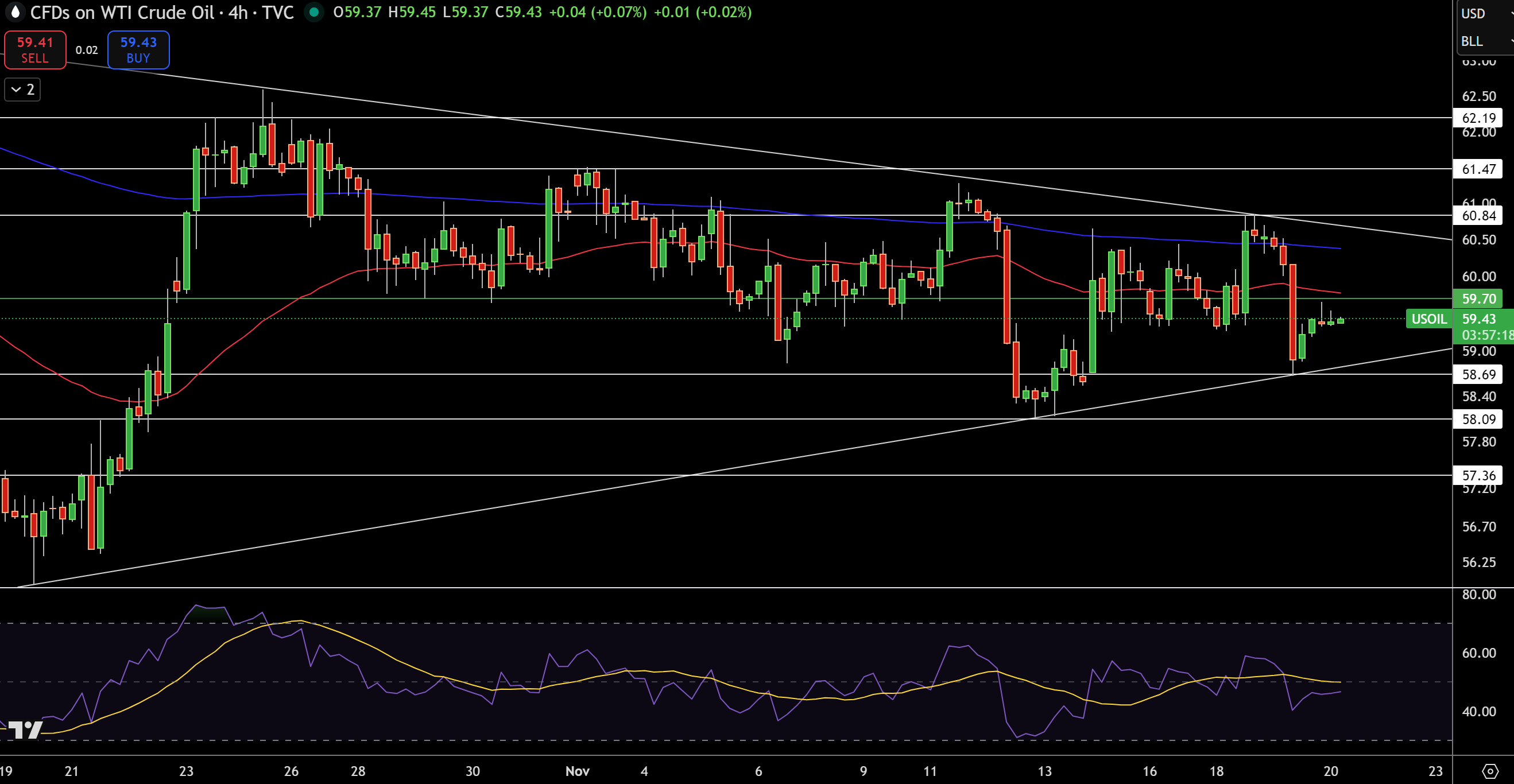1514x784 pixels.
Task: Expand the chevron next to the number 2
Action: (16, 90)
